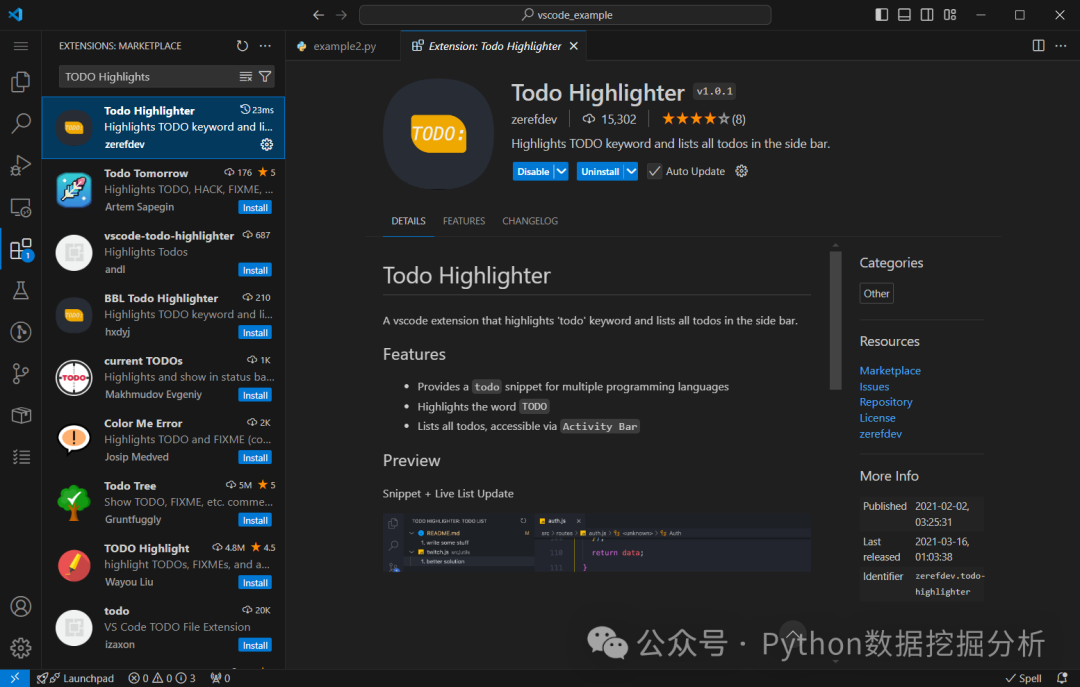Install the Color Me Error extension
Screen dimensions: 1080x687
point(255,458)
